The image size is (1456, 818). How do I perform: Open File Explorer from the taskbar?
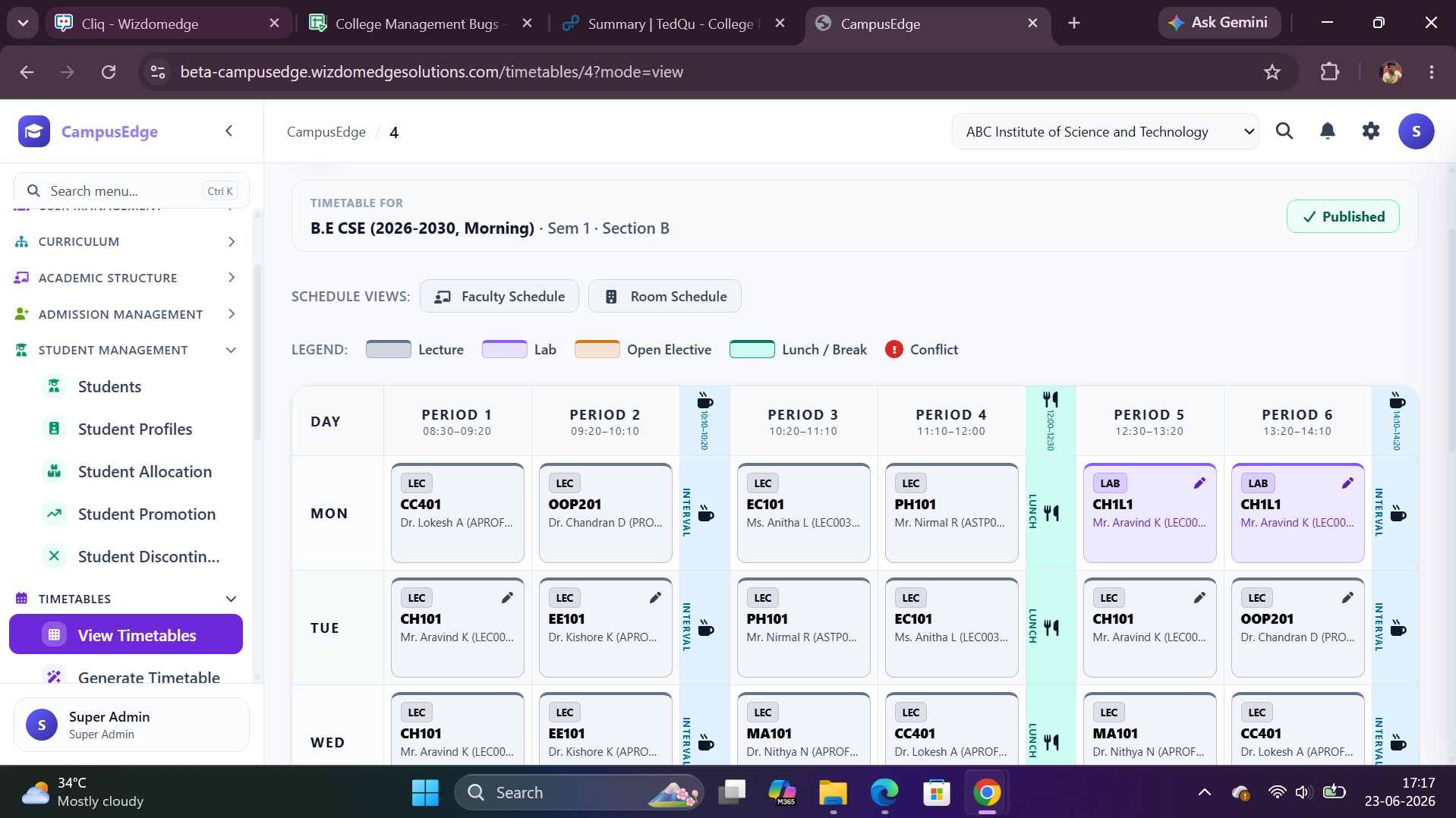click(833, 793)
